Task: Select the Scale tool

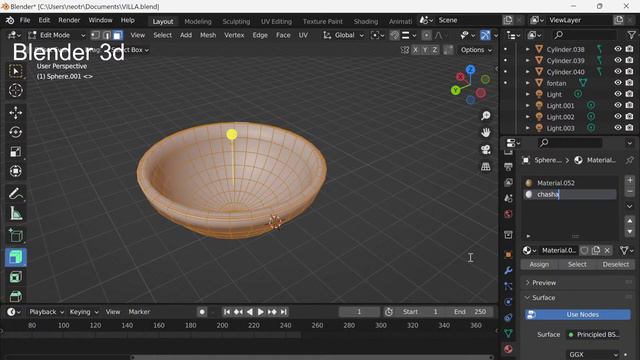Action: click(x=16, y=152)
